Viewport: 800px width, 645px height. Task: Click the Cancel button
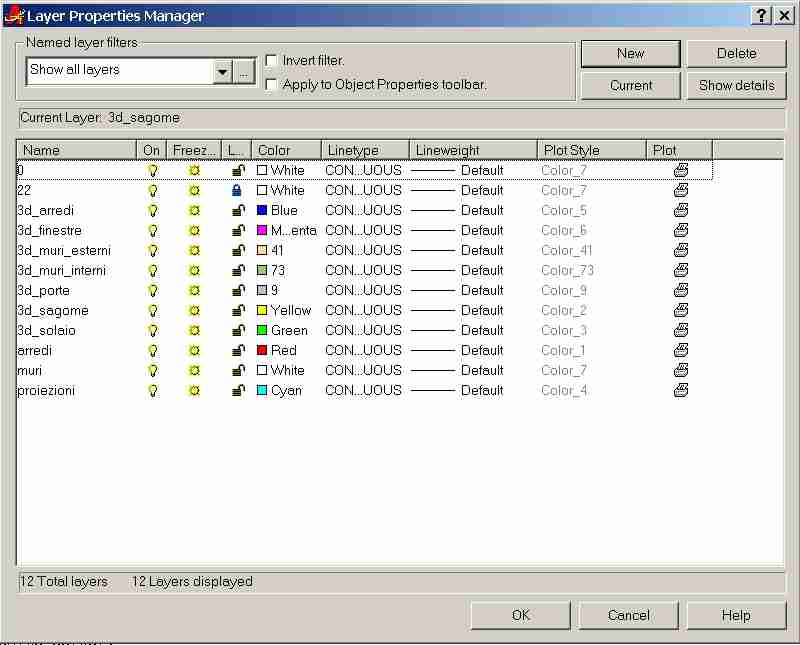[x=629, y=615]
